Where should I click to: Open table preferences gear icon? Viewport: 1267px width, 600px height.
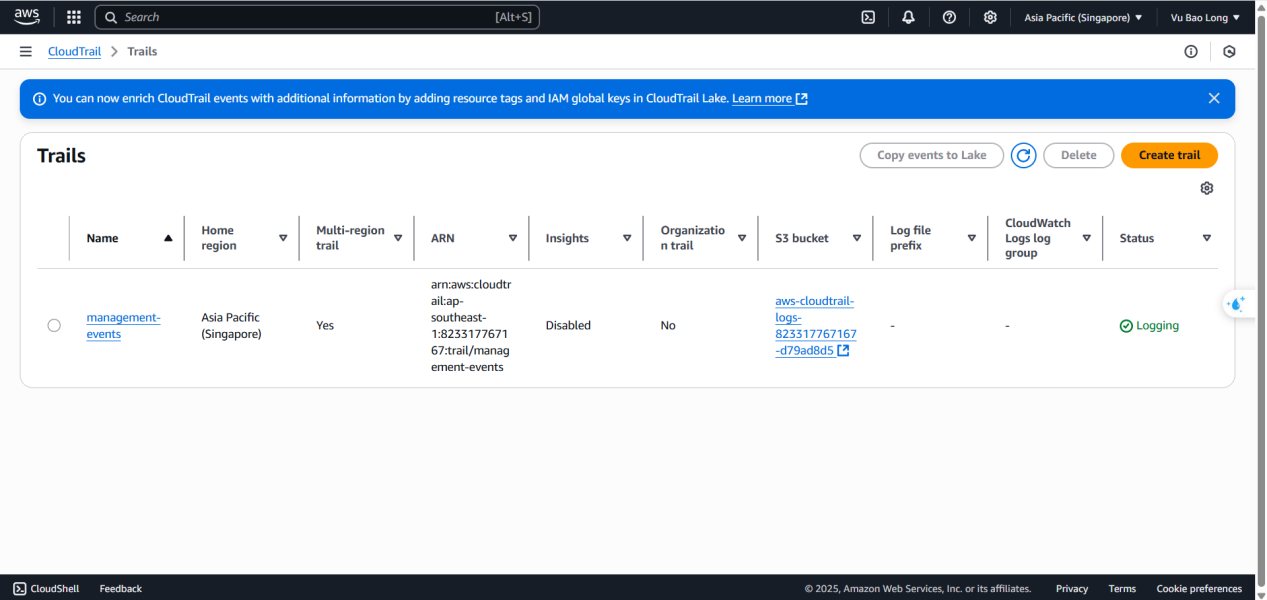click(1207, 188)
